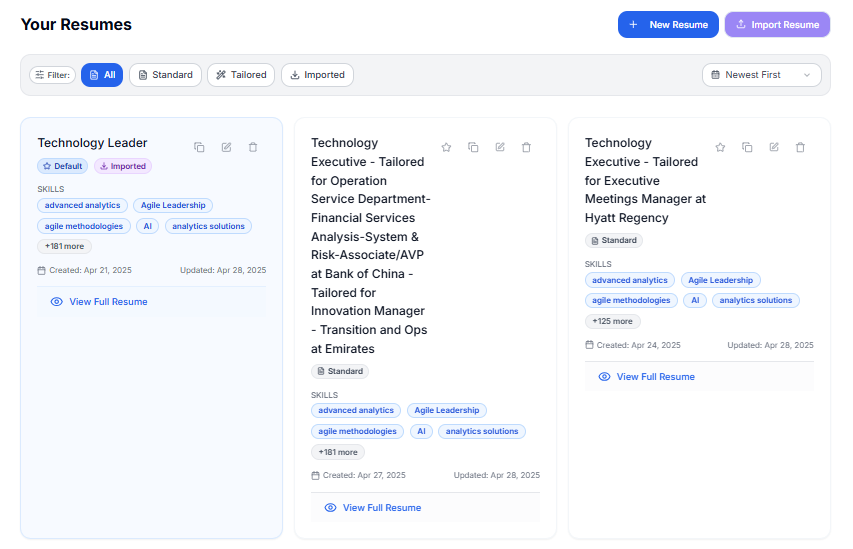Click the New Resume button
This screenshot has width=853, height=549.
pos(668,25)
